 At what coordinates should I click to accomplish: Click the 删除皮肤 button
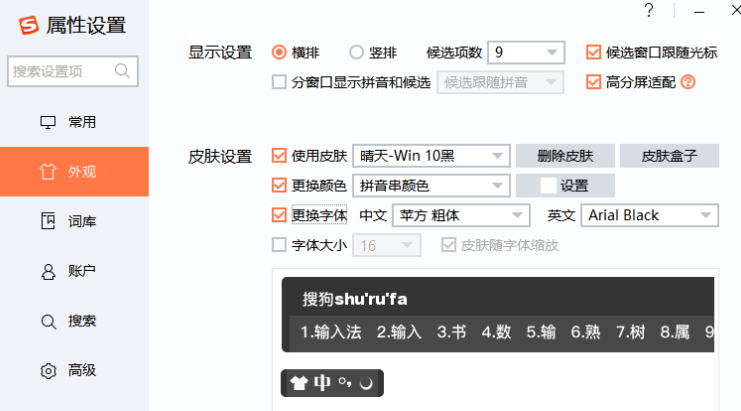coord(565,156)
